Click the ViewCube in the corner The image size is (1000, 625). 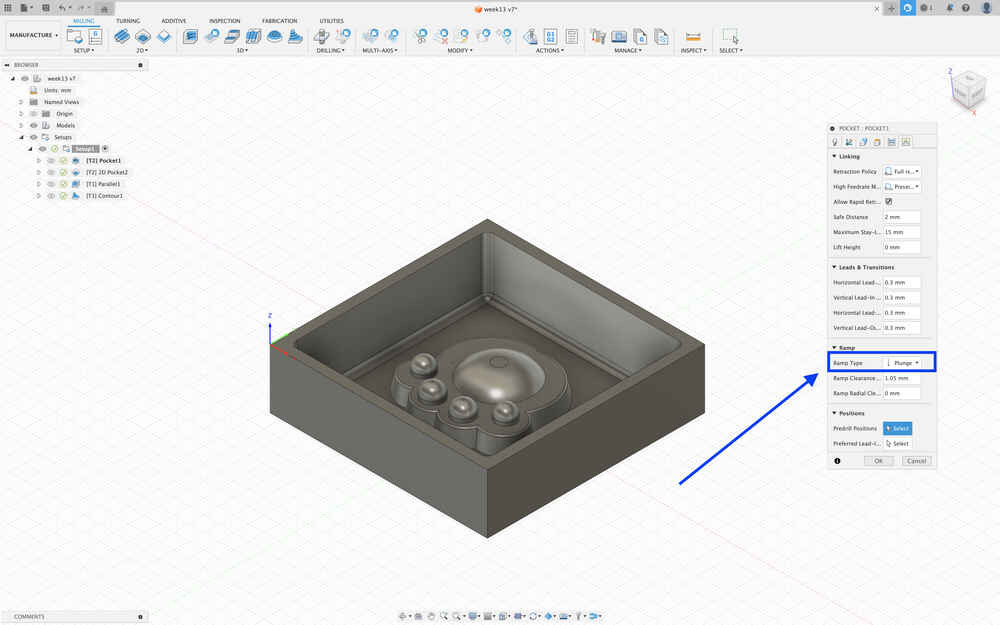[x=969, y=91]
